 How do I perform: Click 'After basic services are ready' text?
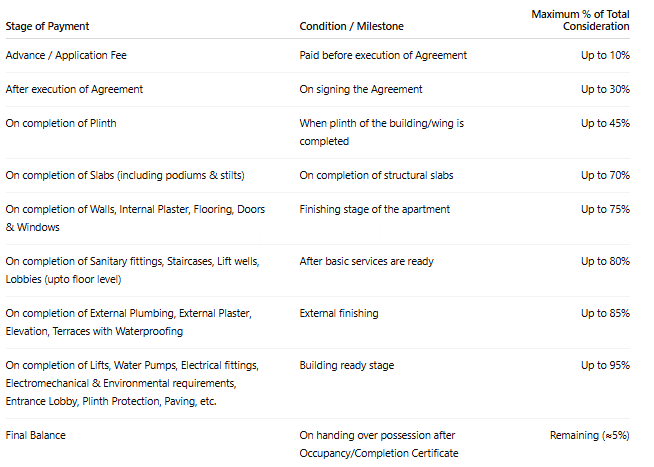(367, 261)
